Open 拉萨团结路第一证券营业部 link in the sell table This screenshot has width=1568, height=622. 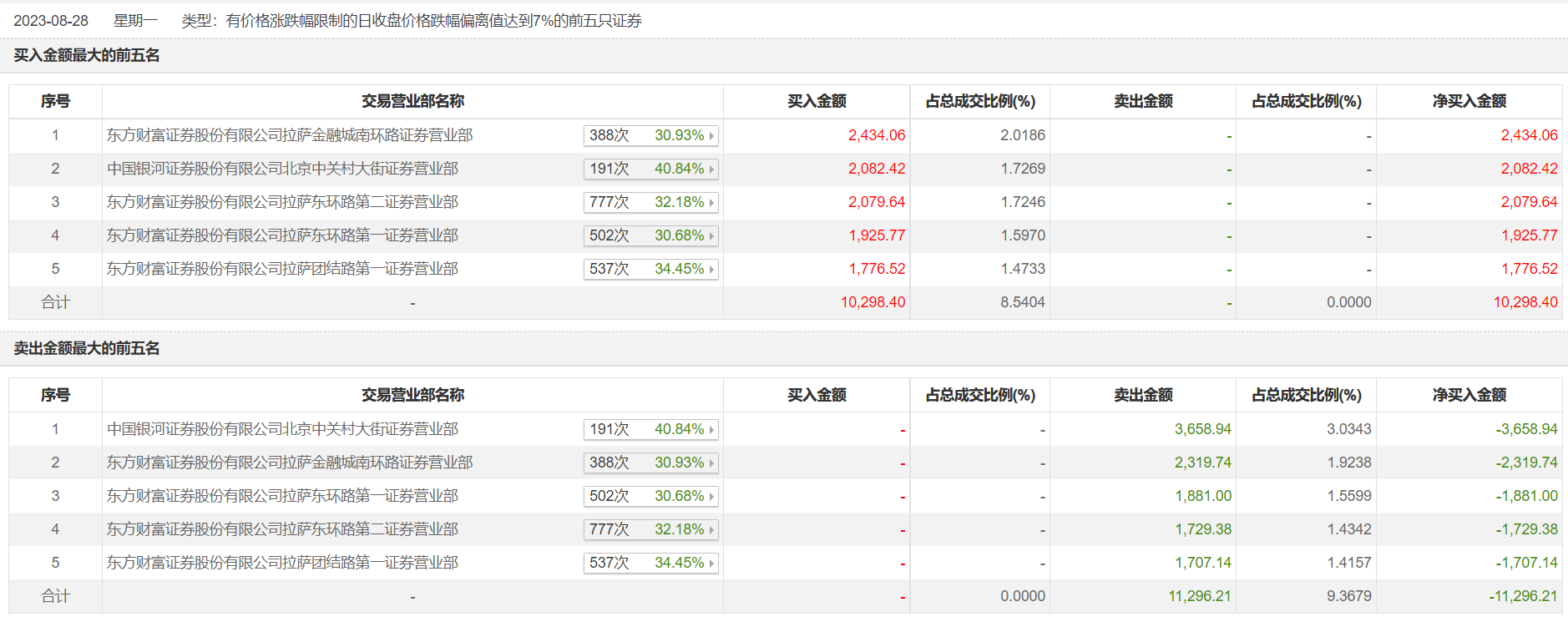(x=282, y=563)
